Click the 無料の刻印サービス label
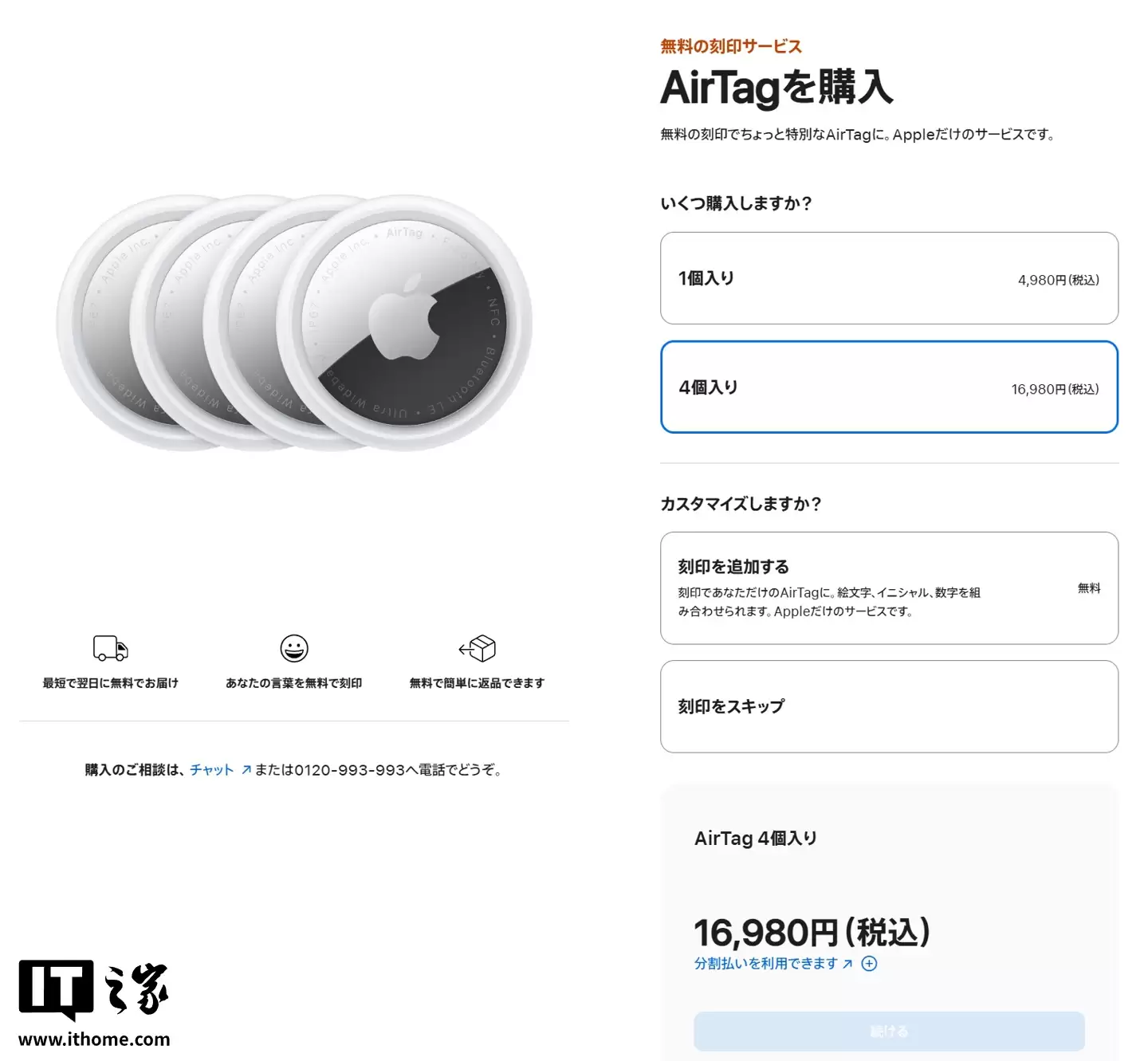 (729, 46)
